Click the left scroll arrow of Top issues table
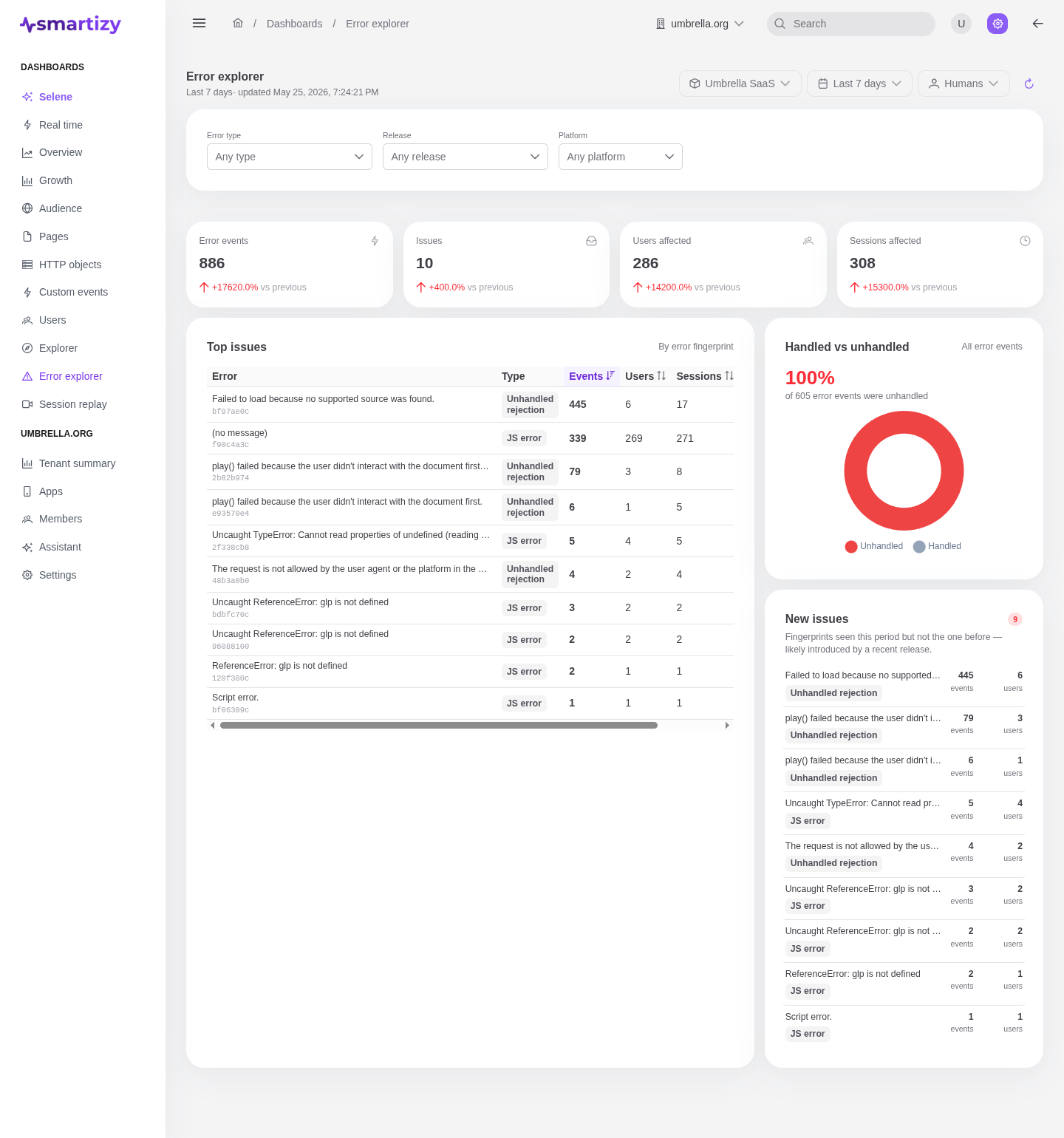The height and width of the screenshot is (1138, 1064). click(213, 726)
